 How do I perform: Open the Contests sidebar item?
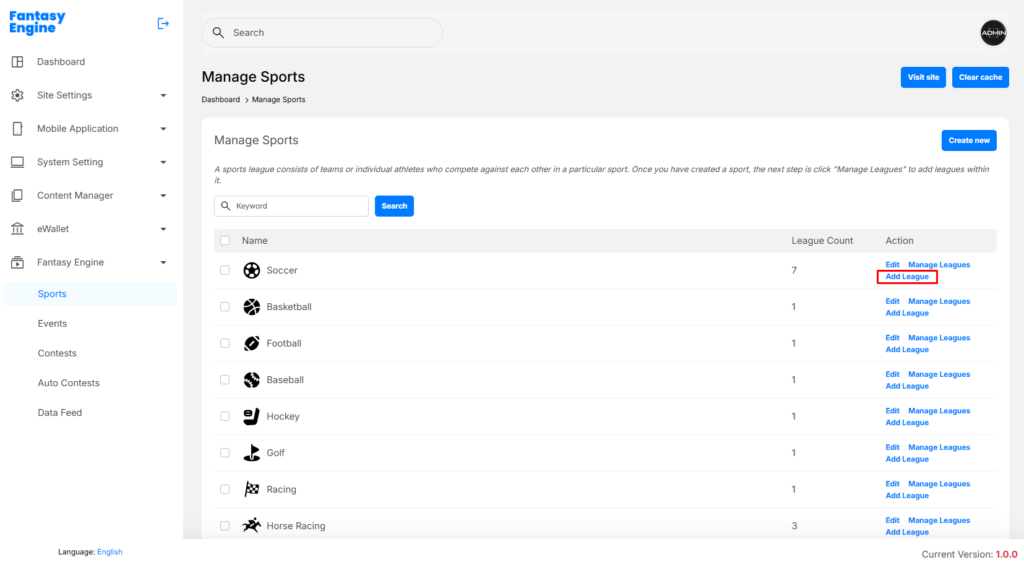[x=57, y=353]
